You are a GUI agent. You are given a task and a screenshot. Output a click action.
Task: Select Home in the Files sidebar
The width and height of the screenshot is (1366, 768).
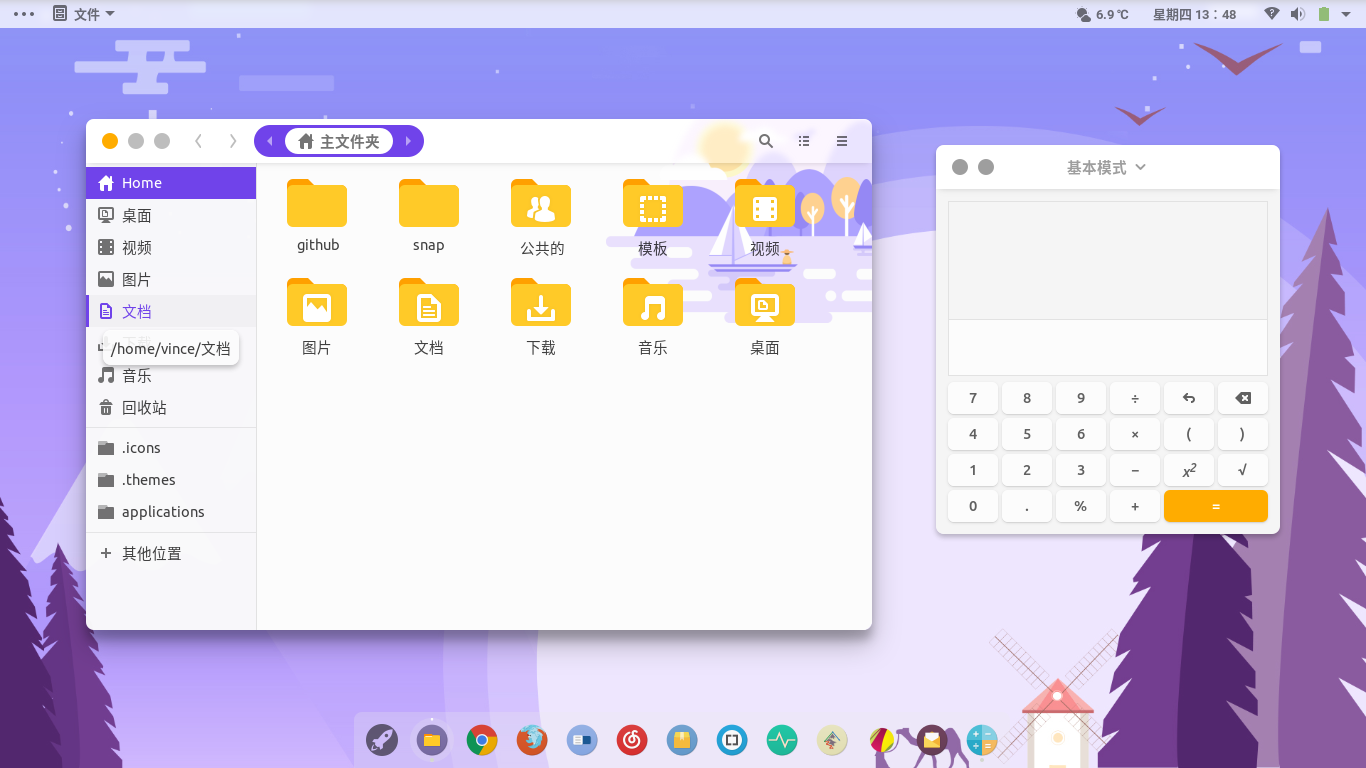tap(171, 183)
